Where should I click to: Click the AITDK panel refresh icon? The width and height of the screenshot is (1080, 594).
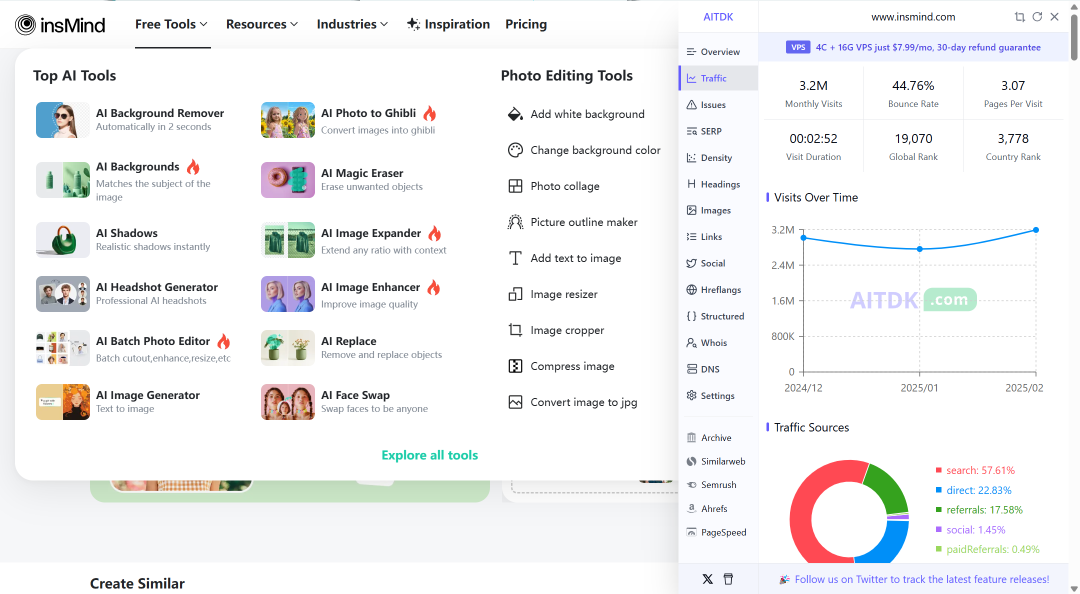point(1037,17)
